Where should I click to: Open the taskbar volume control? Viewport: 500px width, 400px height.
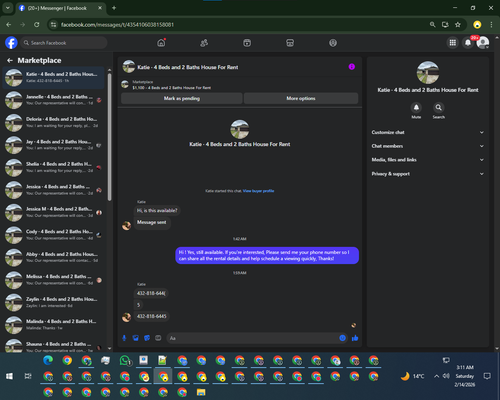[446, 376]
